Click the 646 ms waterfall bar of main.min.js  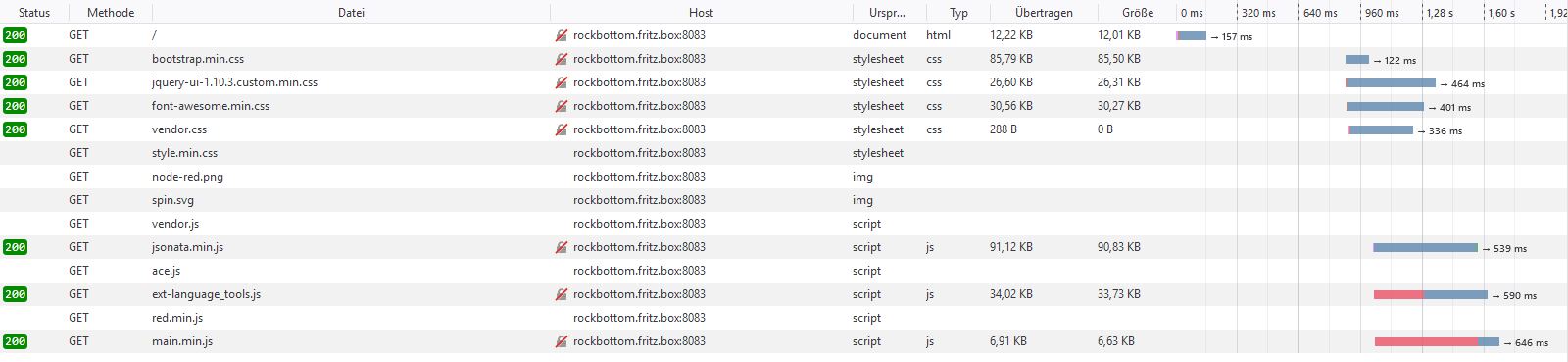pos(1437,342)
